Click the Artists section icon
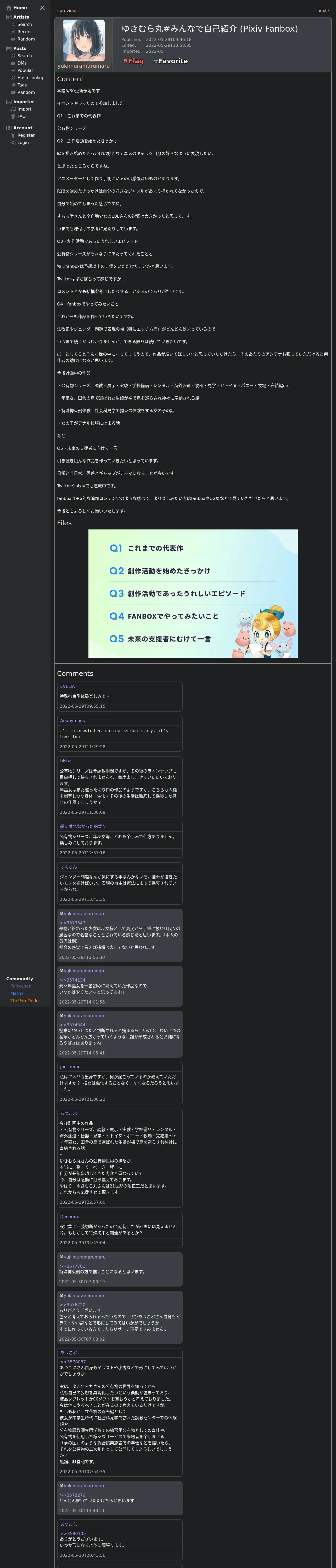336x1568 pixels. point(9,17)
